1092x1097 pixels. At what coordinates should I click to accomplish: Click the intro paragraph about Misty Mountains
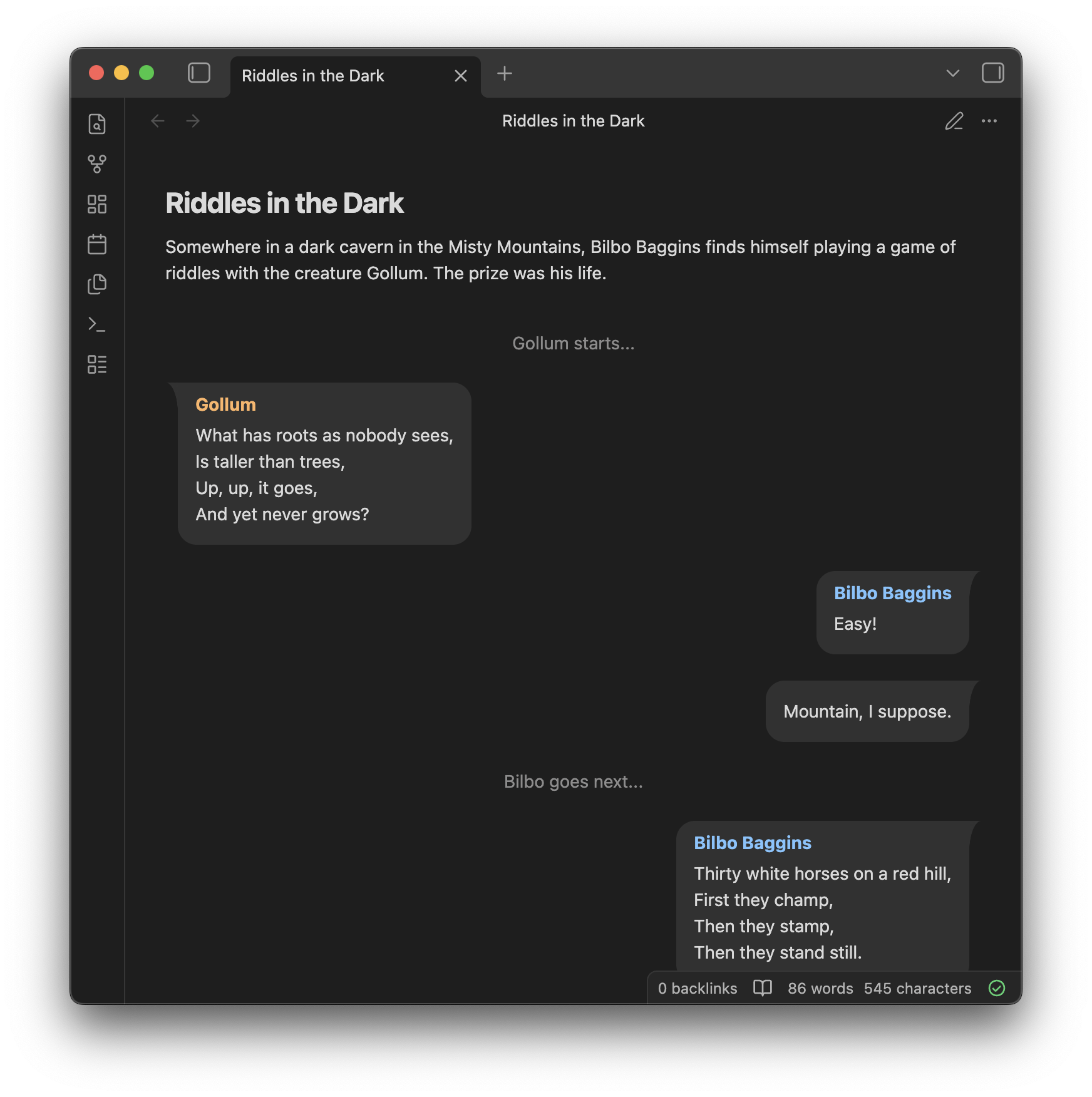[560, 260]
